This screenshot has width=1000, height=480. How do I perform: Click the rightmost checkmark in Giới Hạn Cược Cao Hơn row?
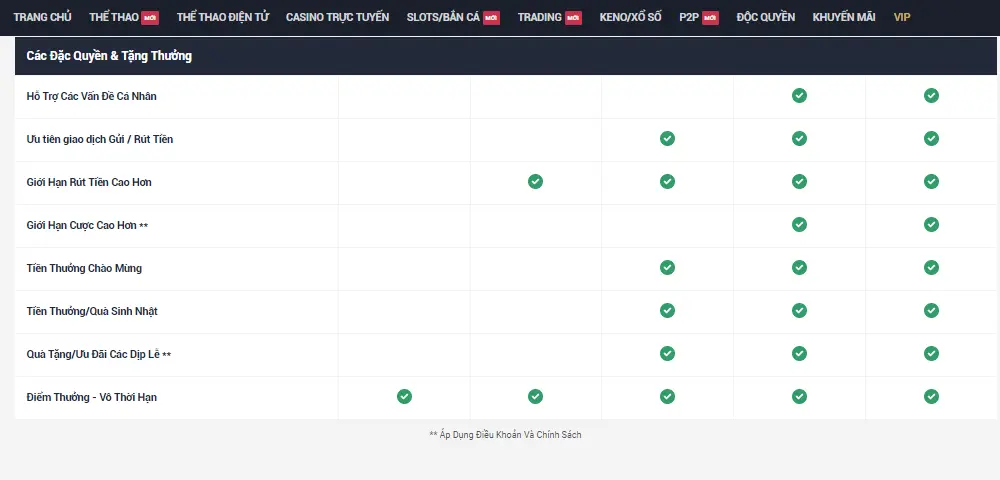coord(931,225)
